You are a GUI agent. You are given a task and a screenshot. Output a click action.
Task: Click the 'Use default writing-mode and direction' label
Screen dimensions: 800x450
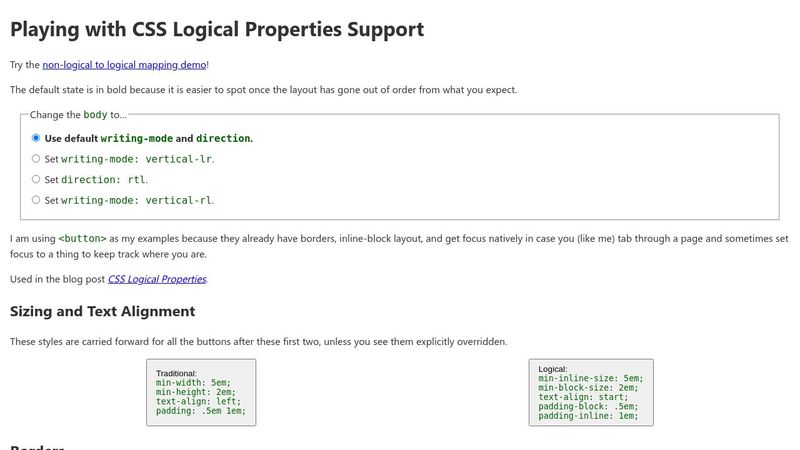tap(148, 138)
